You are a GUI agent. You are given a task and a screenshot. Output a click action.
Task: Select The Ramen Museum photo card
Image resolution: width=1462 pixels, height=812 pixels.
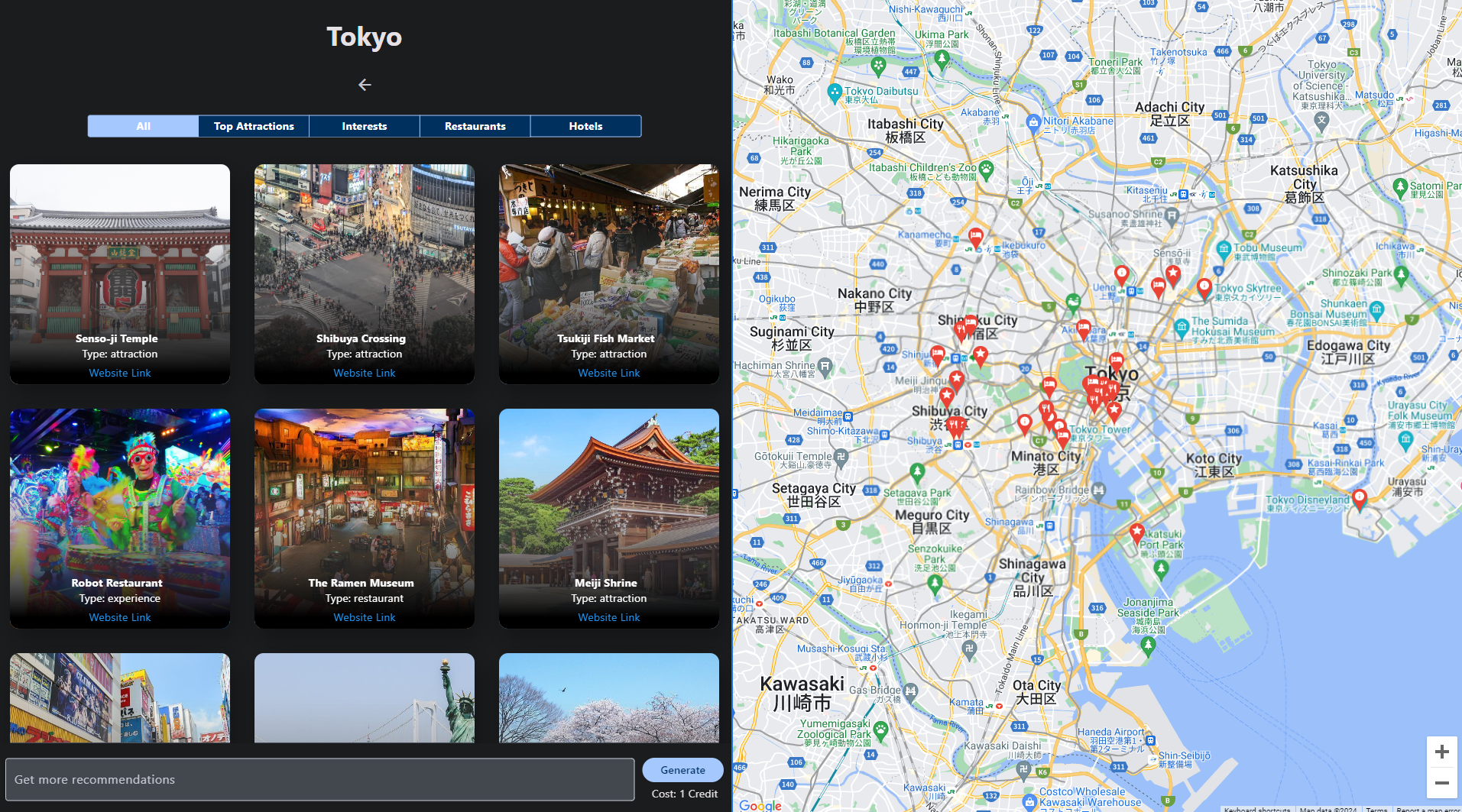(x=365, y=519)
